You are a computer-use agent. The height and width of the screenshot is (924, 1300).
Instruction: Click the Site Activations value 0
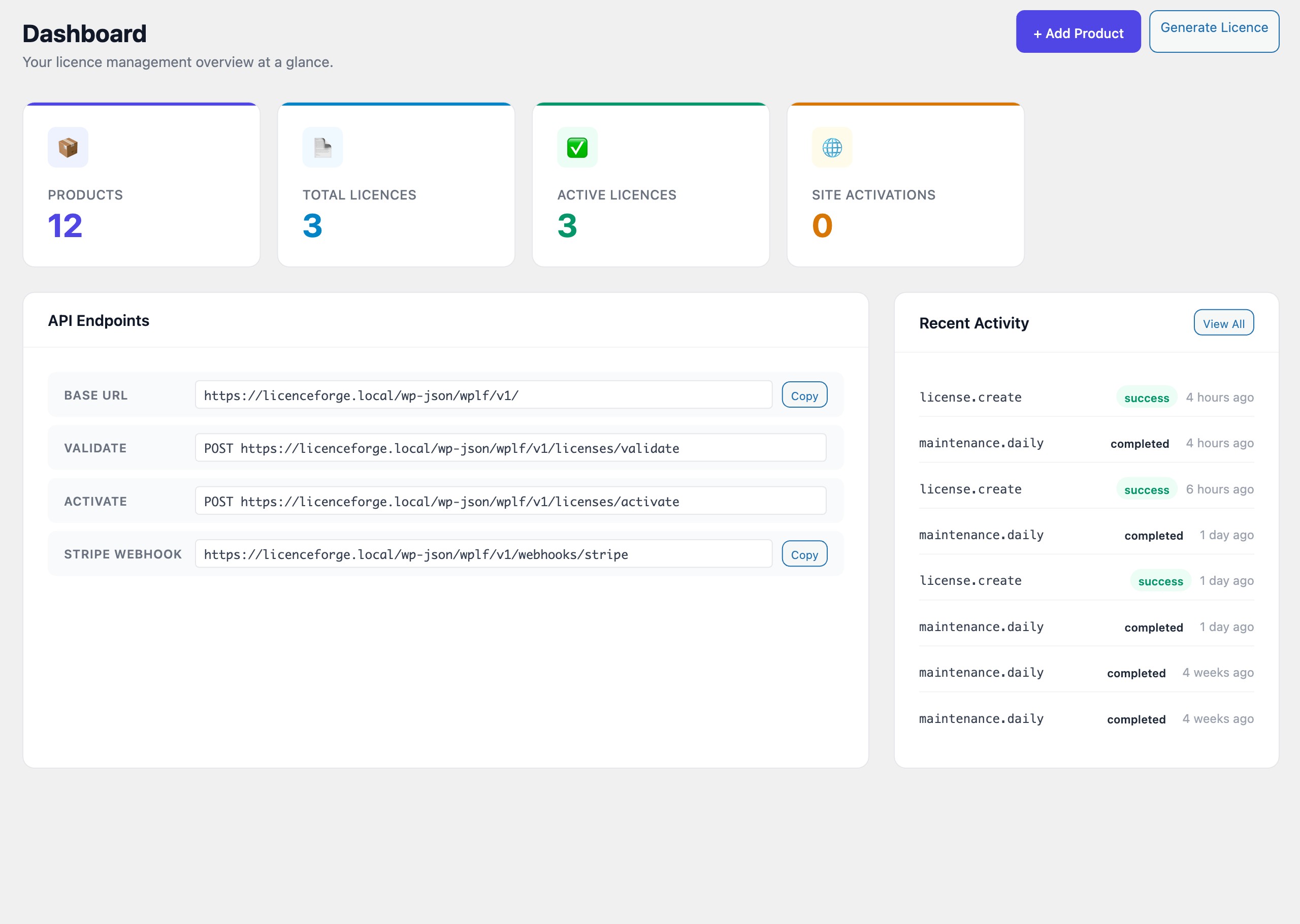tap(822, 226)
